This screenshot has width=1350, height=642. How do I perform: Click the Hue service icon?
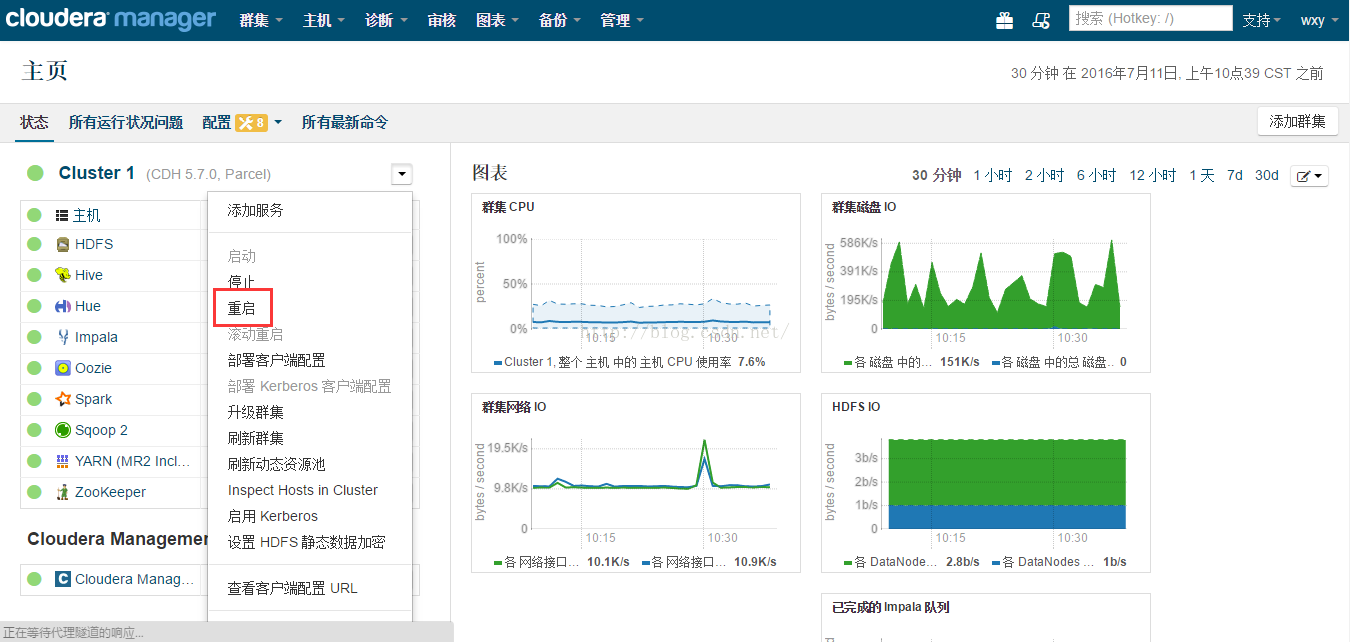click(x=63, y=306)
